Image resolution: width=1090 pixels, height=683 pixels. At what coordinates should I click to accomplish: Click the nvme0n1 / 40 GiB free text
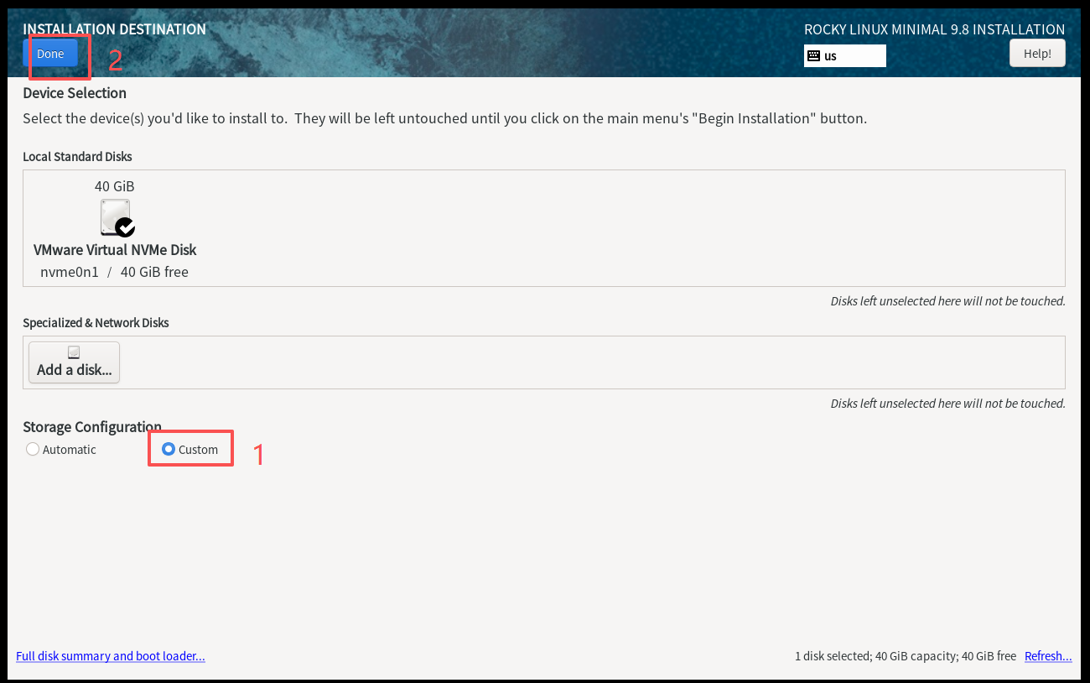[114, 272]
